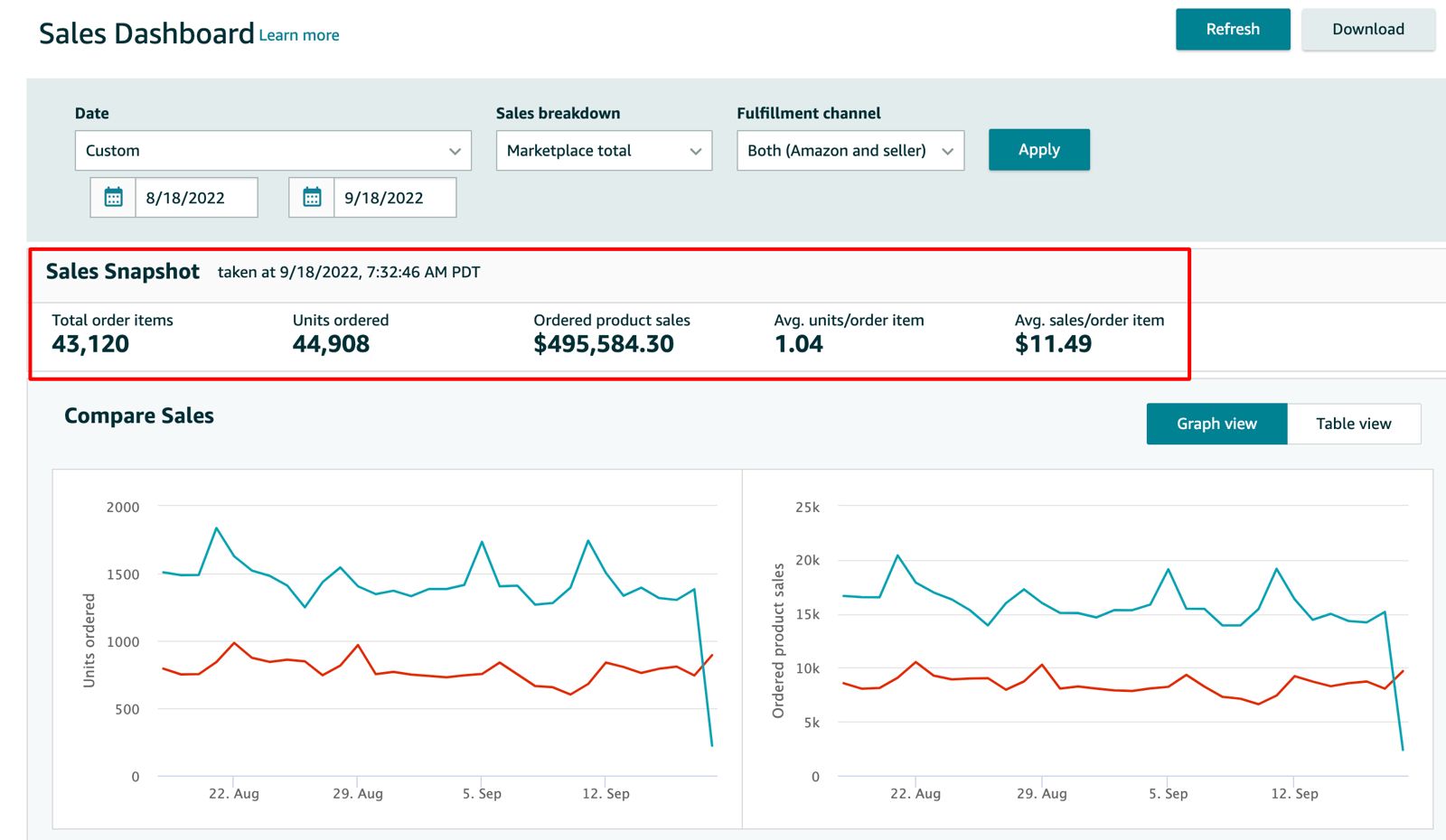Click 5. Sep on units ordered chart
The image size is (1446, 840).
(x=482, y=793)
